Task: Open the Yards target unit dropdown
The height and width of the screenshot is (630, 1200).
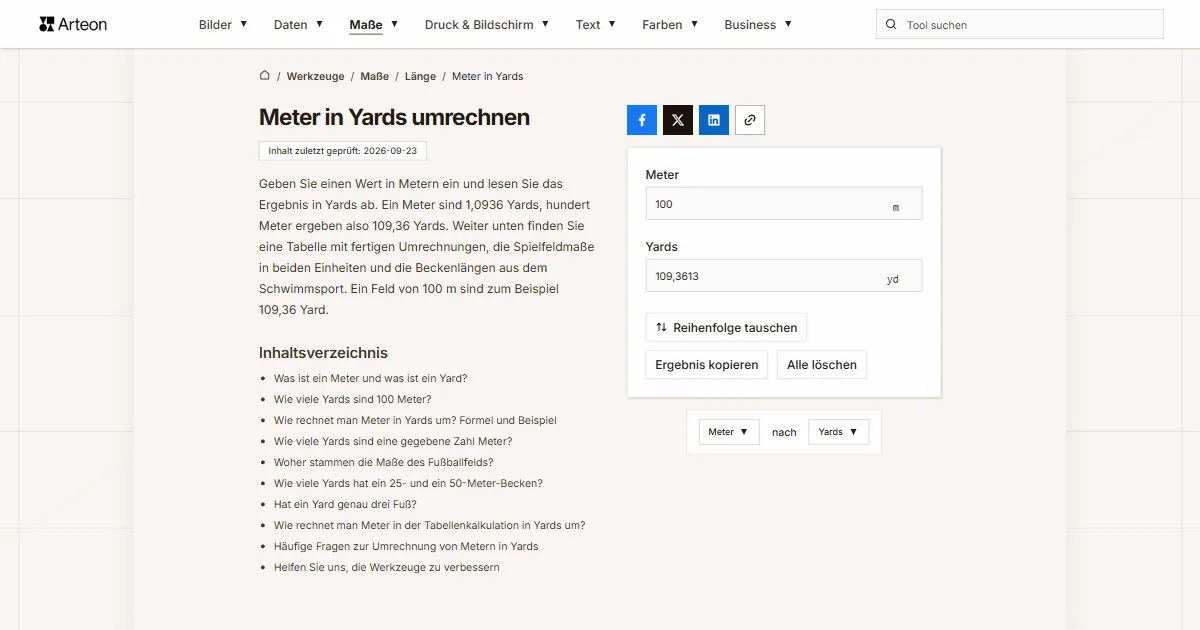Action: 838,432
